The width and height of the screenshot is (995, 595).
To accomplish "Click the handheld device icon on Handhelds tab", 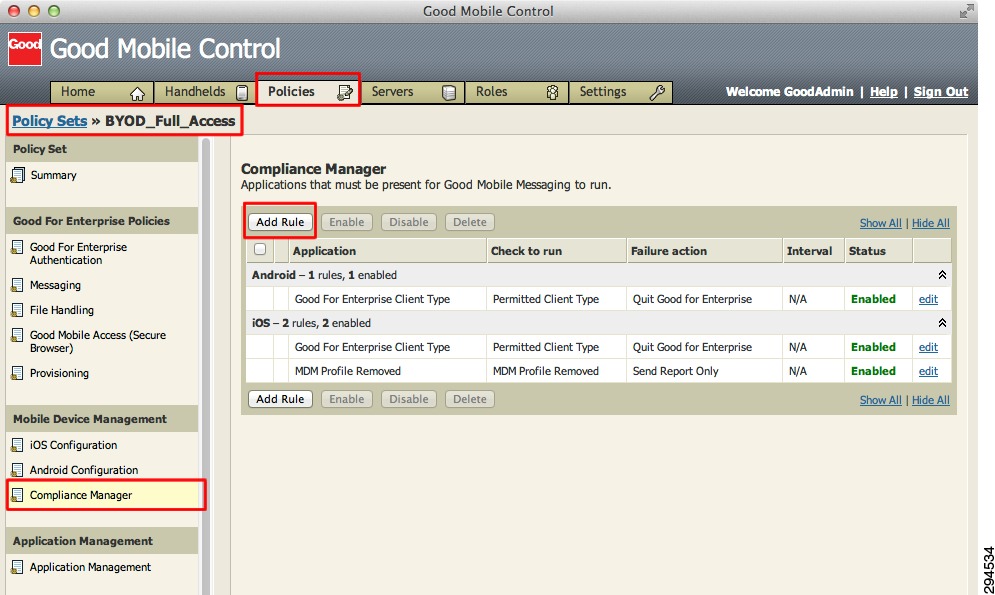I will (242, 93).
